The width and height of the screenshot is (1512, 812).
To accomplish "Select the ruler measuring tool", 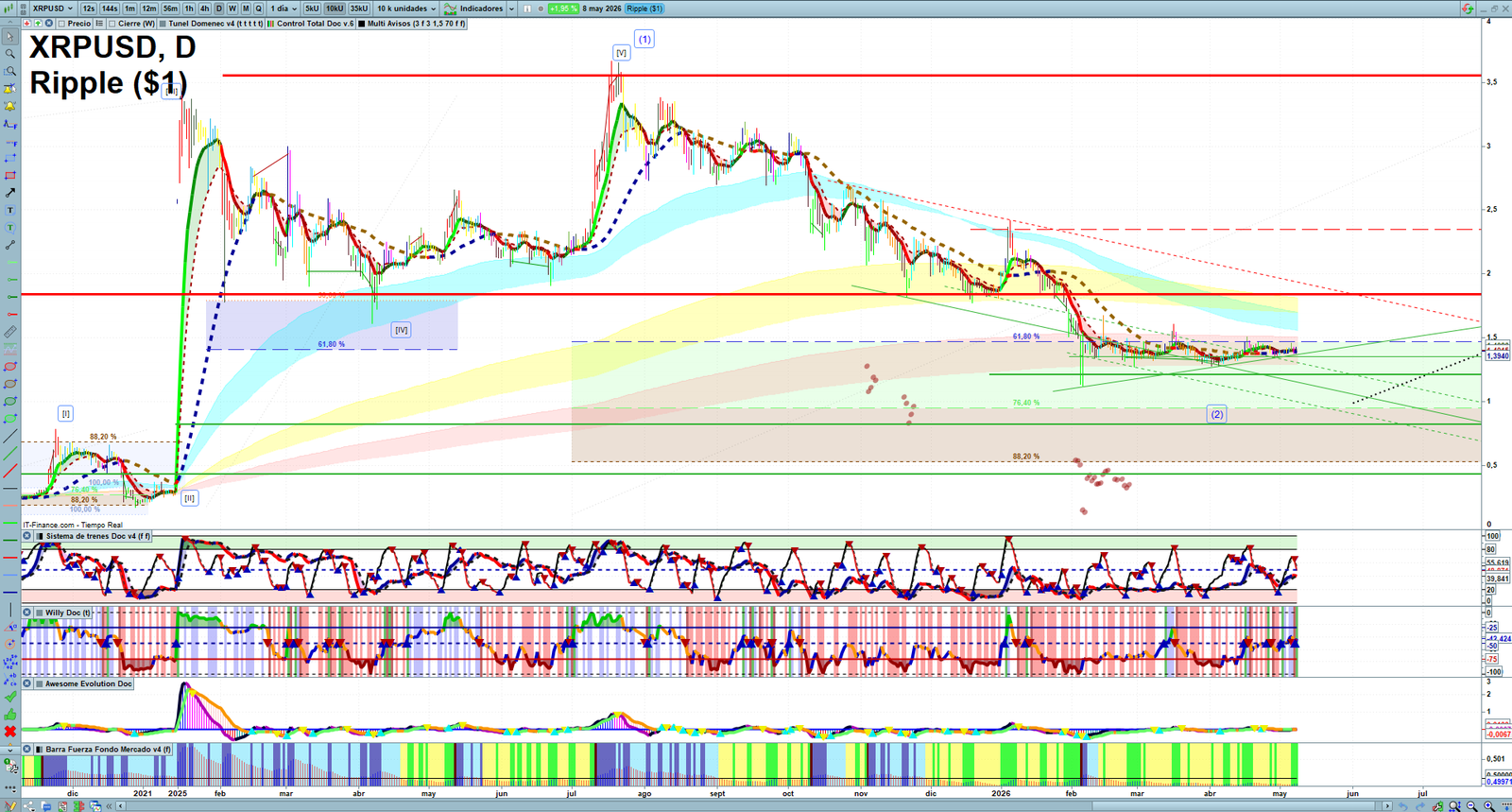I will click(10, 331).
